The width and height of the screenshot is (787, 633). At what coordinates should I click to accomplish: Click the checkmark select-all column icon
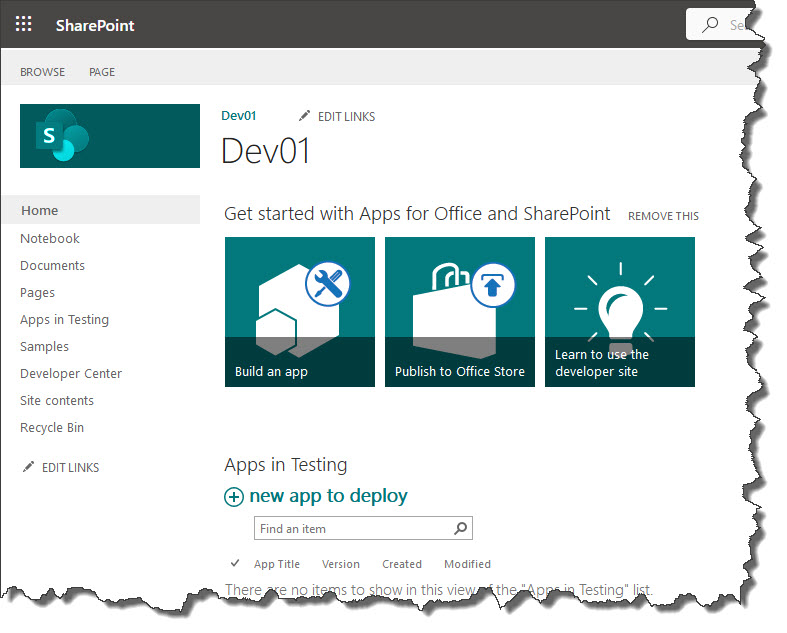(x=235, y=563)
